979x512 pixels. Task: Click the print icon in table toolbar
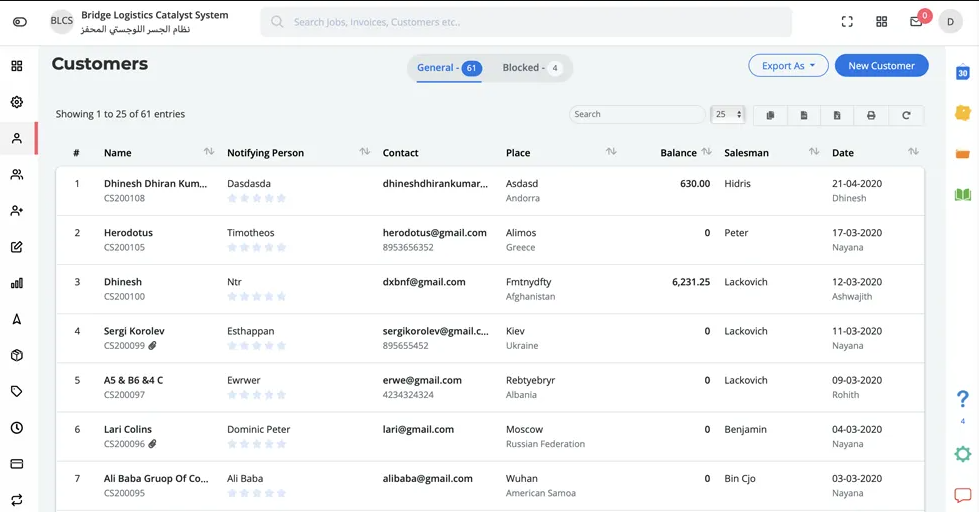coord(871,115)
